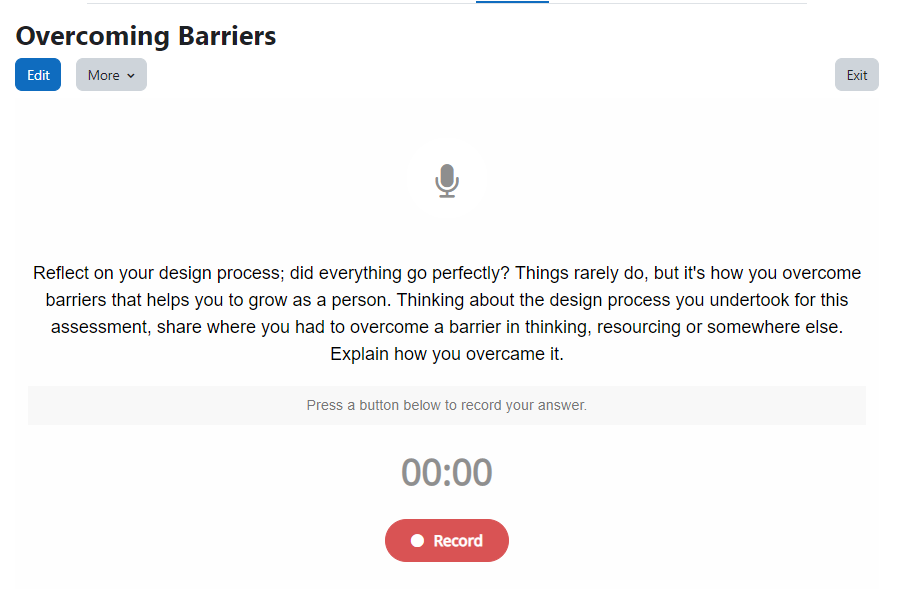Start recording with the red Record button

(x=447, y=540)
